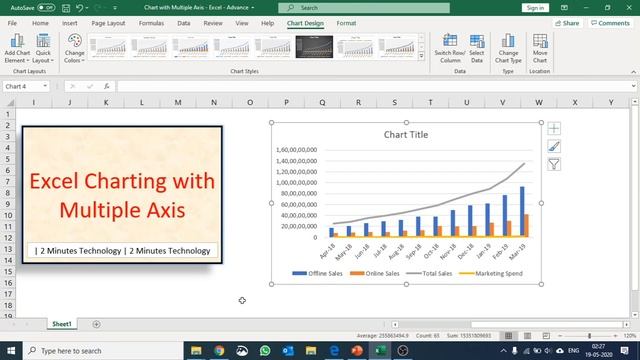Save the workbook with the save icon
The height and width of the screenshot is (360, 640).
point(66,8)
